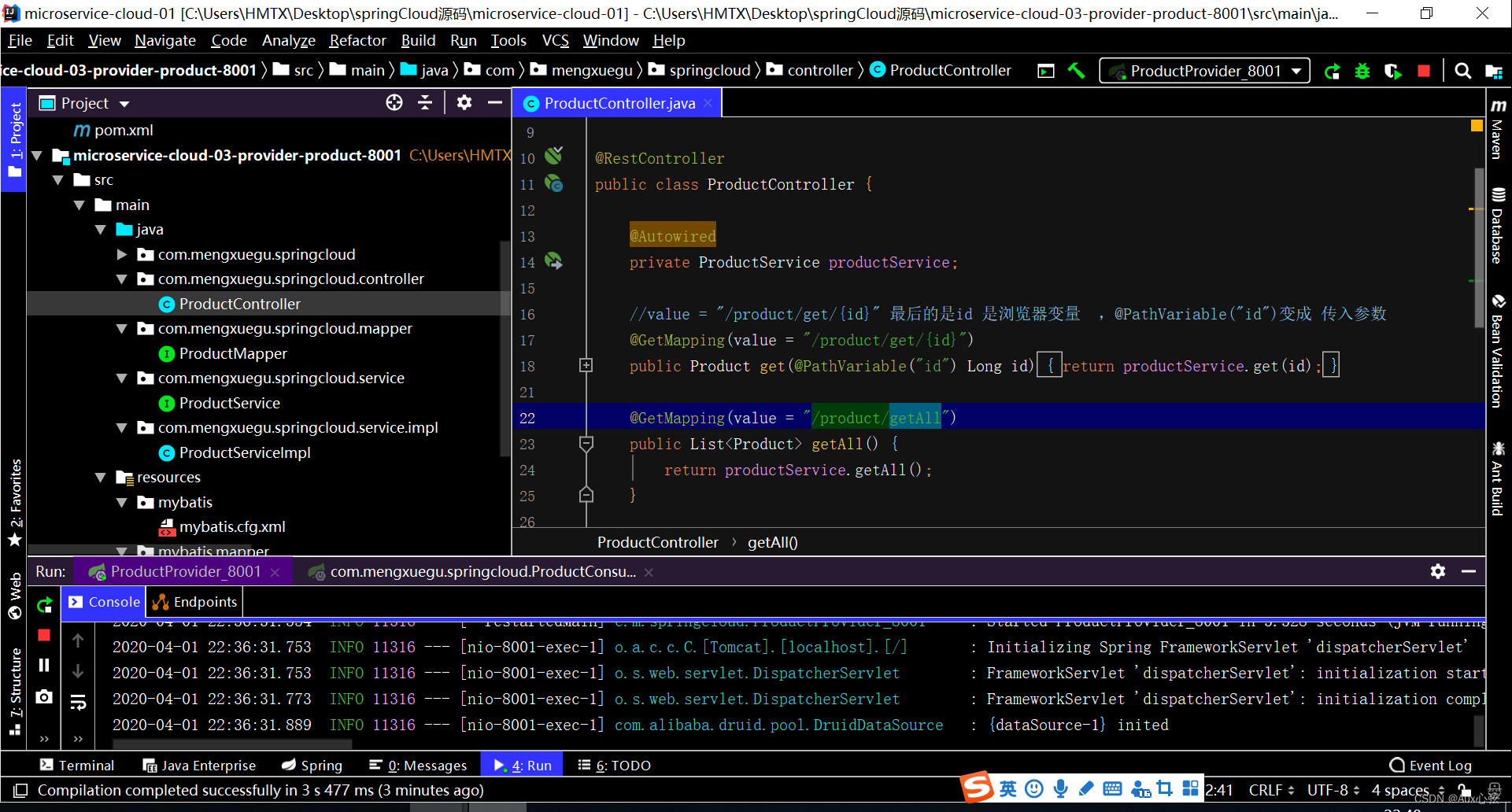Rerun the ProductProvider_8001 application from the toolbar
1512x812 pixels.
click(x=1332, y=72)
